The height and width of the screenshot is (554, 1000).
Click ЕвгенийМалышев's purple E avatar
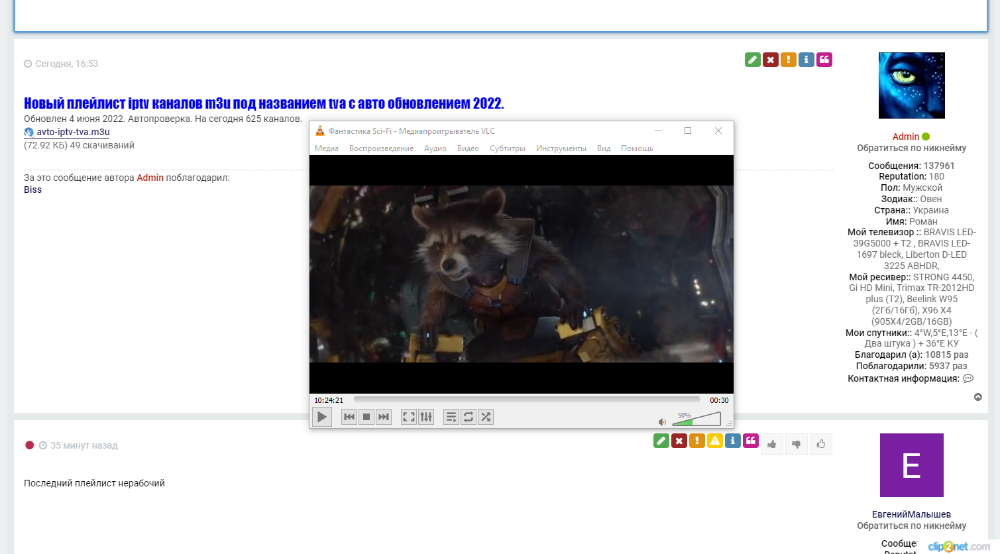tap(911, 465)
